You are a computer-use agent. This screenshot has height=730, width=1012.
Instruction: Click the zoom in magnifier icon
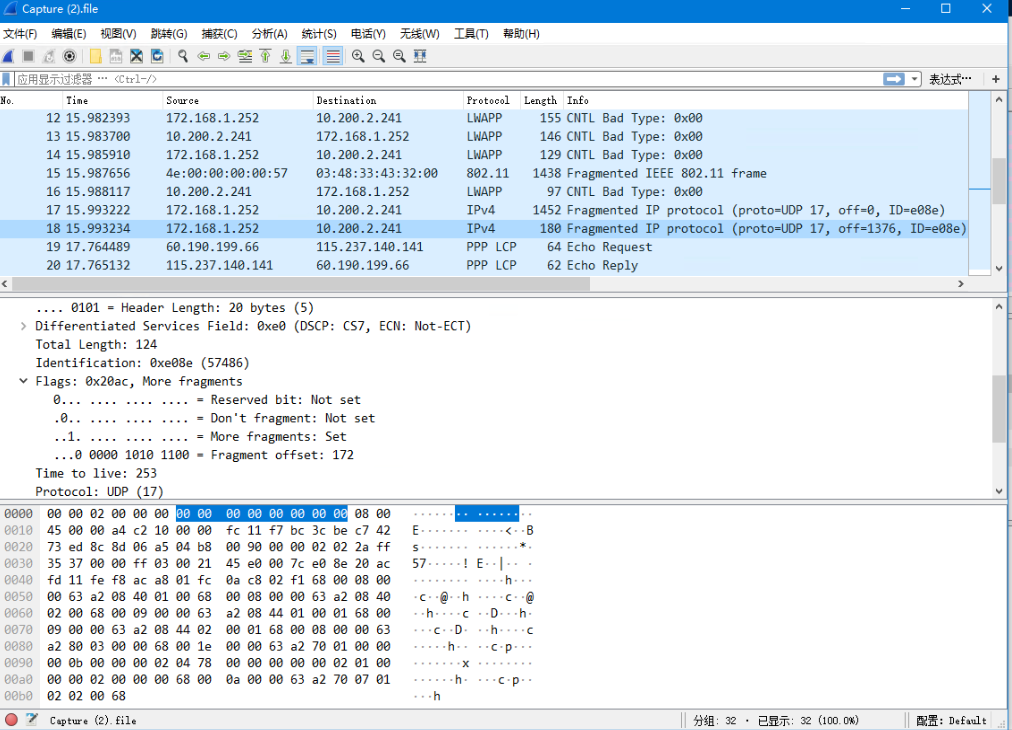tap(358, 56)
